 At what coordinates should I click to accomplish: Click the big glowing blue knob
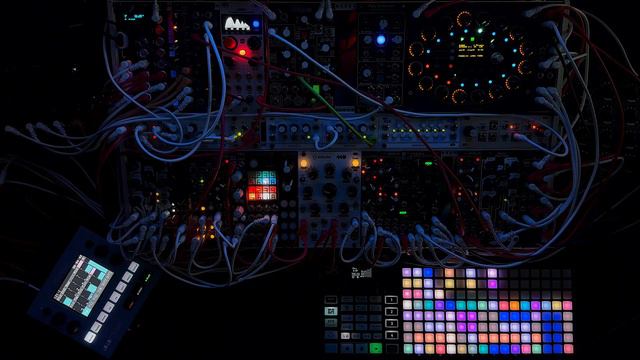pyautogui.click(x=381, y=40)
